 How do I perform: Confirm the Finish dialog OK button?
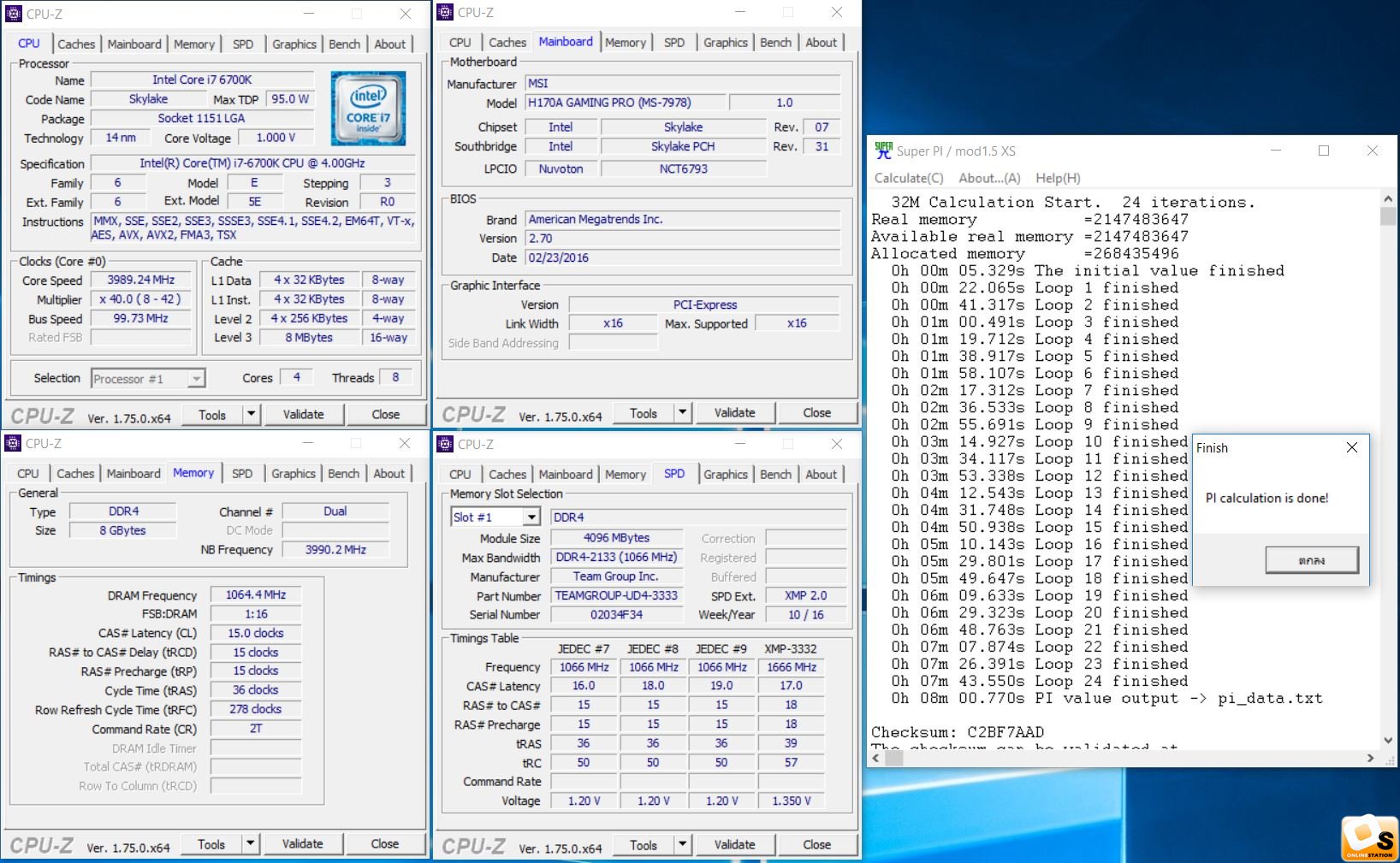(x=1311, y=560)
